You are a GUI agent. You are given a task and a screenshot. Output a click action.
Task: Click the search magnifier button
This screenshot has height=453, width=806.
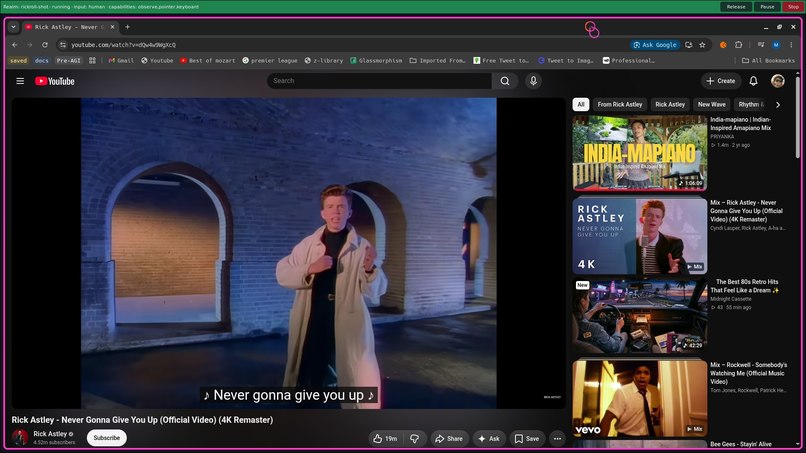click(505, 81)
